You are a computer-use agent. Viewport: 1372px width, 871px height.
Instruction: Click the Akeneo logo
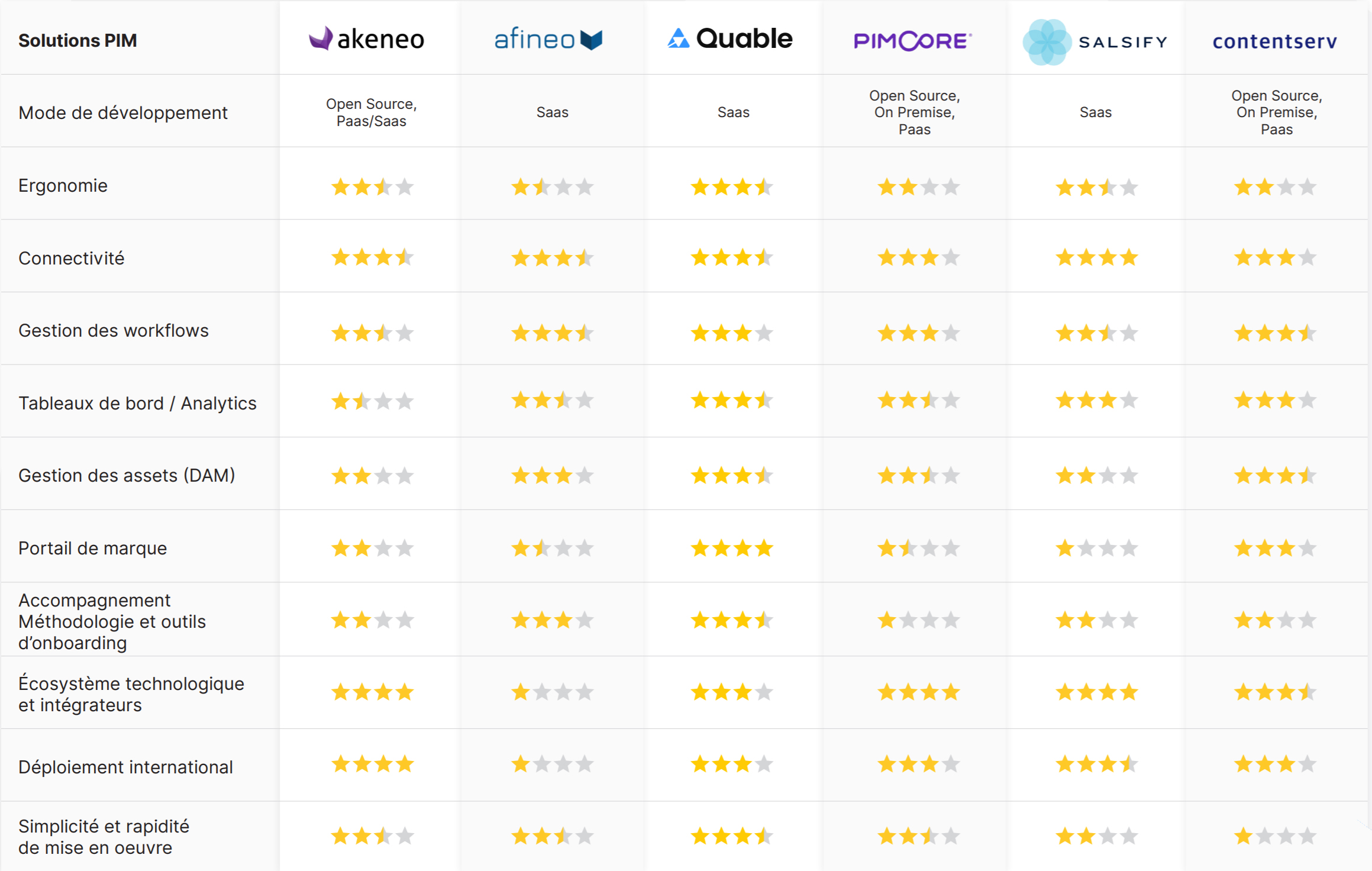pyautogui.click(x=367, y=39)
